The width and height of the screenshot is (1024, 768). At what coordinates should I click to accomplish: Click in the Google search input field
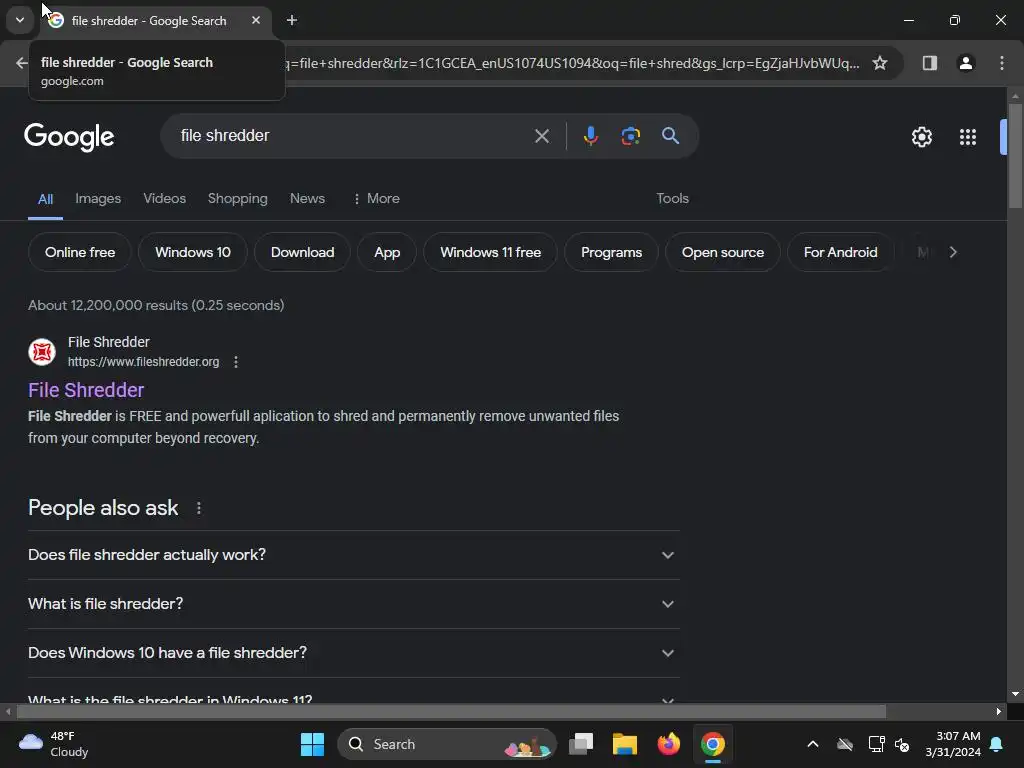coord(353,136)
